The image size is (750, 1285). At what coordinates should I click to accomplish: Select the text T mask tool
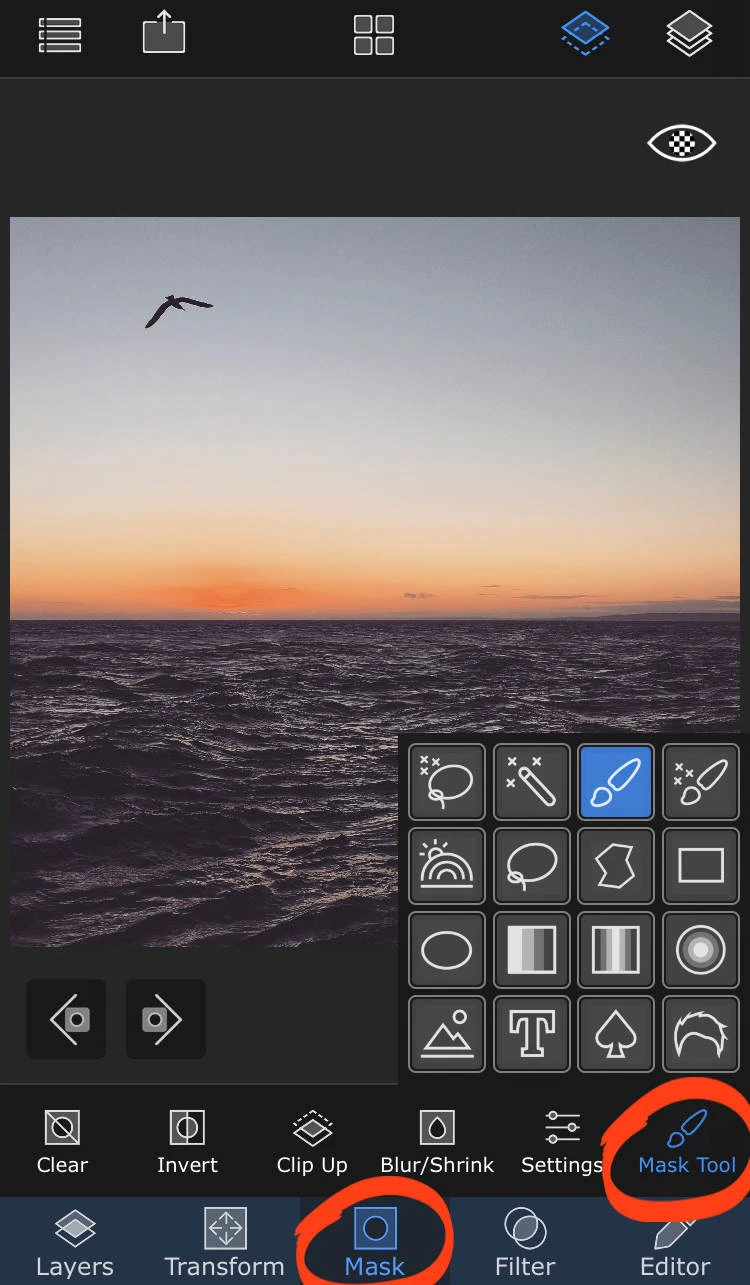tap(532, 1034)
